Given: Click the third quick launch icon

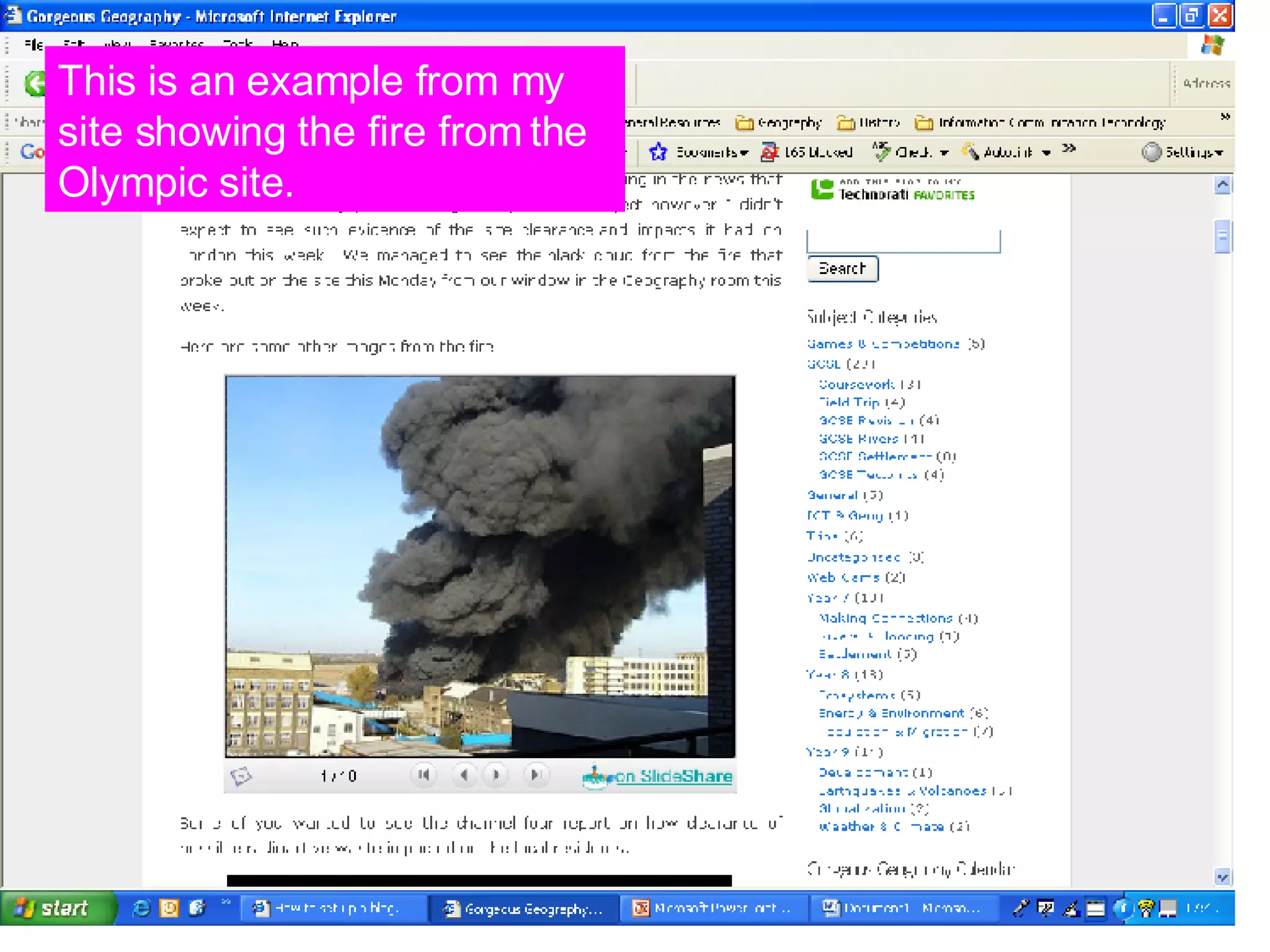Looking at the screenshot, I should (x=197, y=908).
